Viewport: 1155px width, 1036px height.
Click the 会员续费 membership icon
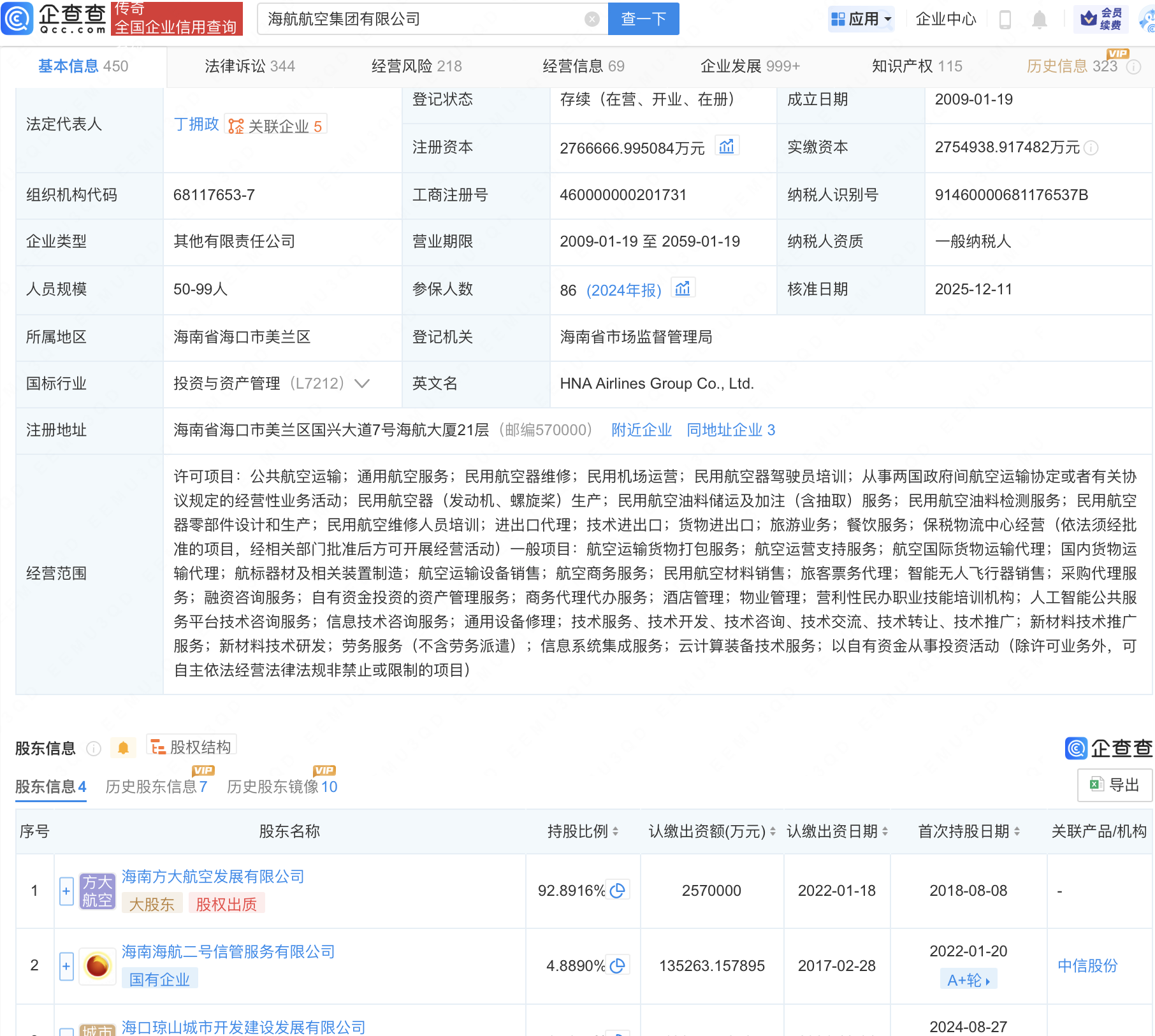(x=1101, y=19)
